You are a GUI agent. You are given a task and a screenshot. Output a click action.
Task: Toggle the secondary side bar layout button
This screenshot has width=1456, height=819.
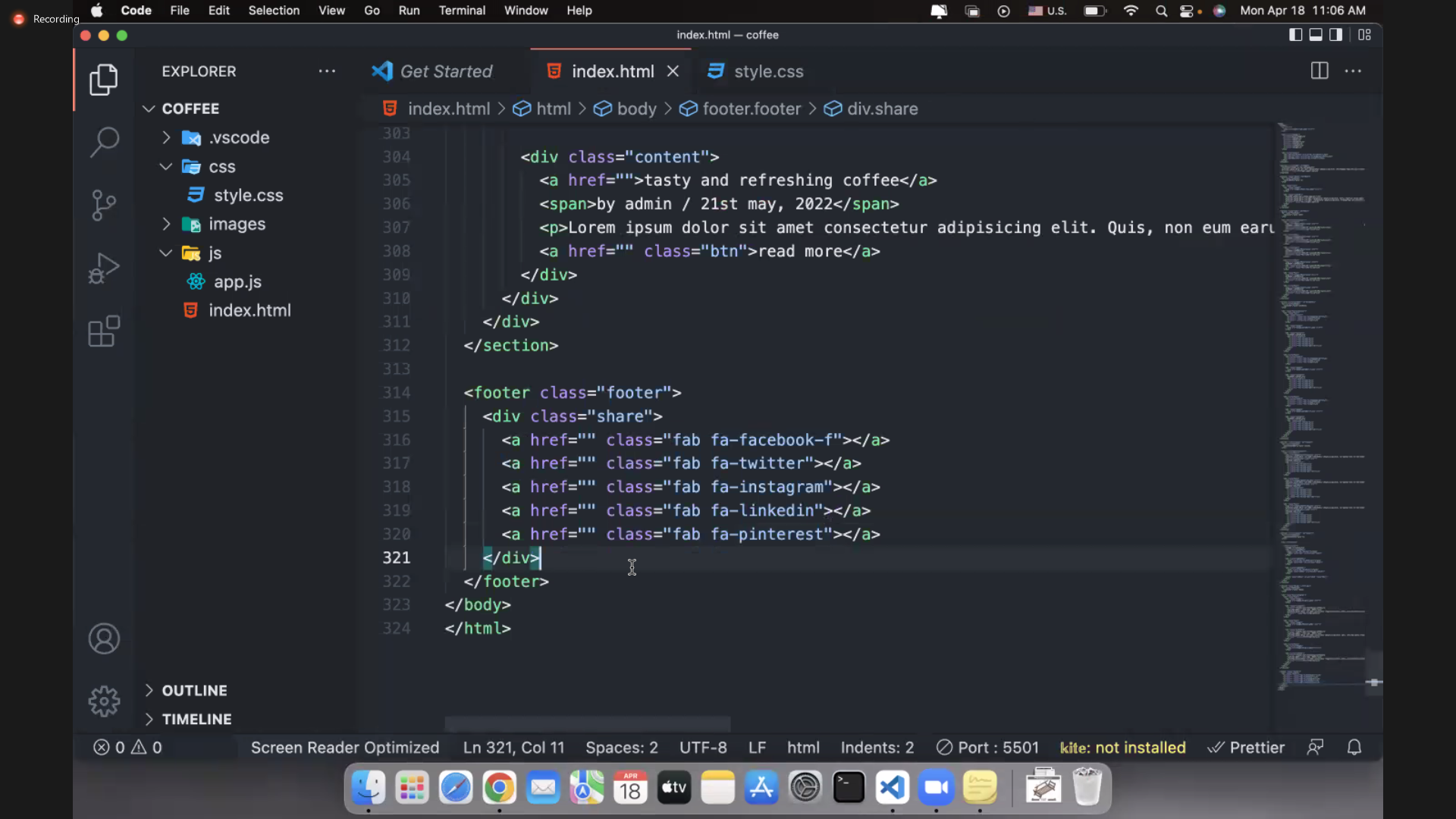(x=1335, y=35)
